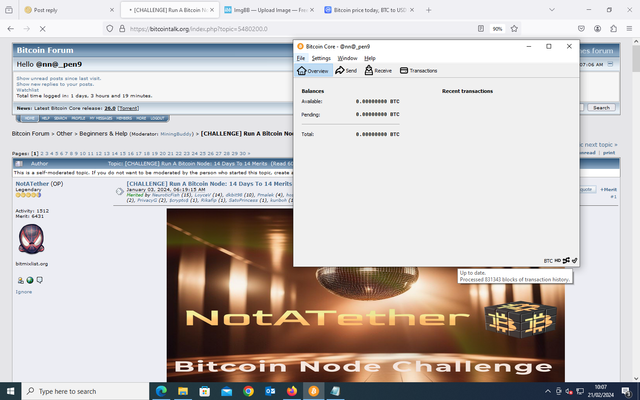640x400 pixels.
Task: Switch to the ImgBB Upload Image tab
Action: (269, 10)
